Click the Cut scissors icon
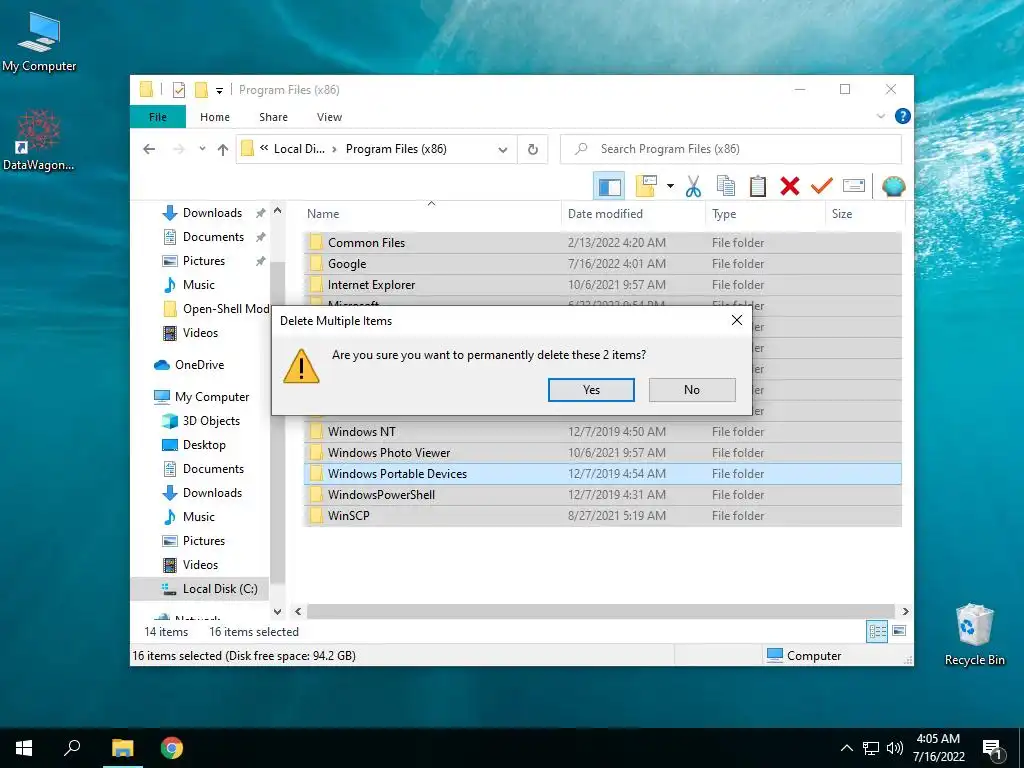This screenshot has height=768, width=1024. click(693, 186)
